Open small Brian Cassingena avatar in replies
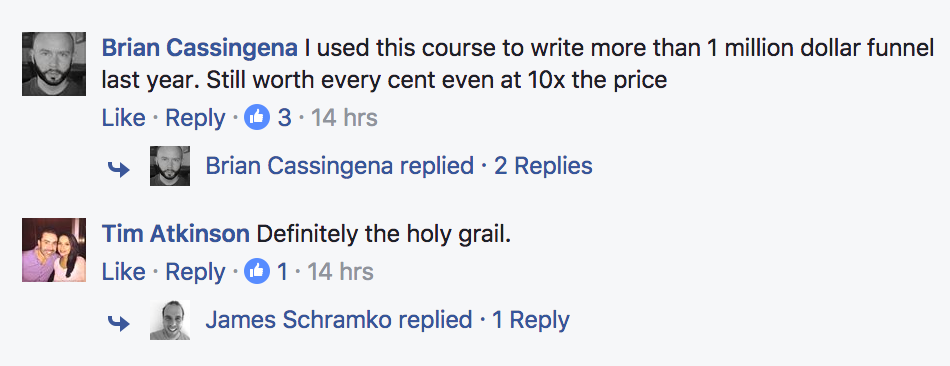 click(170, 165)
